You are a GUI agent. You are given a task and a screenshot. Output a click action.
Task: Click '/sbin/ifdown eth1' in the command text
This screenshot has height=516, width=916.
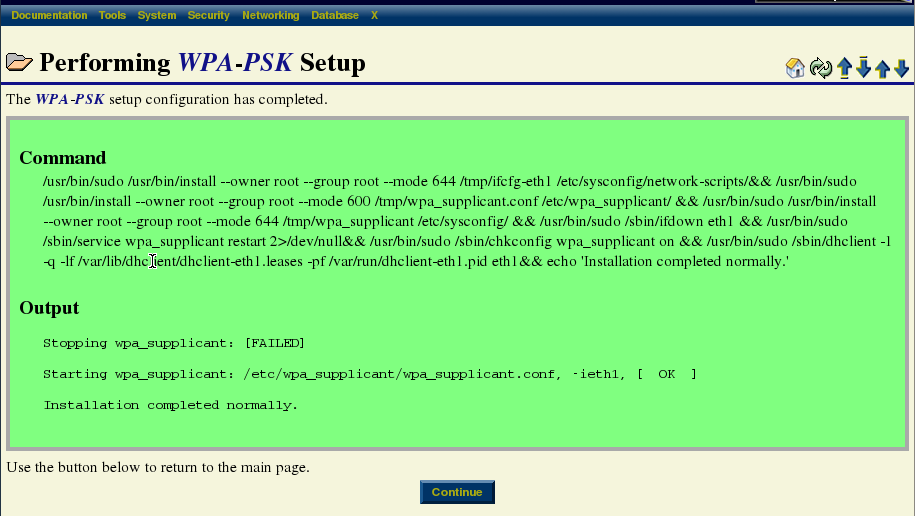click(679, 221)
